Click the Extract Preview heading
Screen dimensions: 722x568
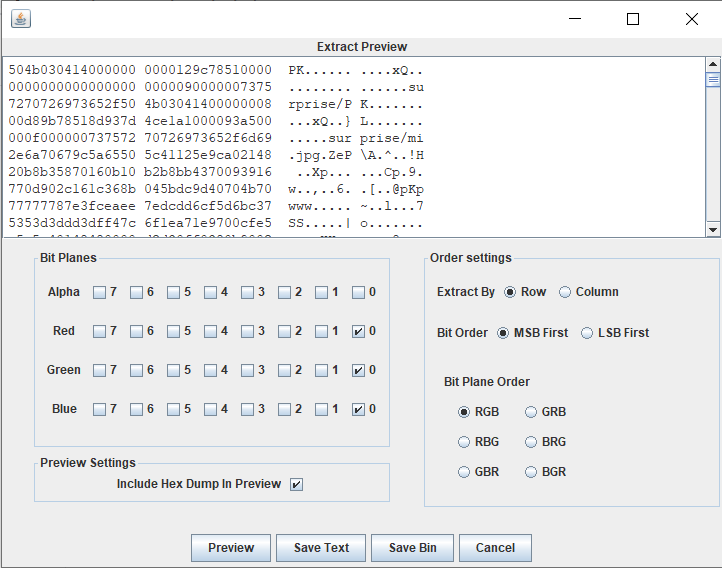point(362,47)
